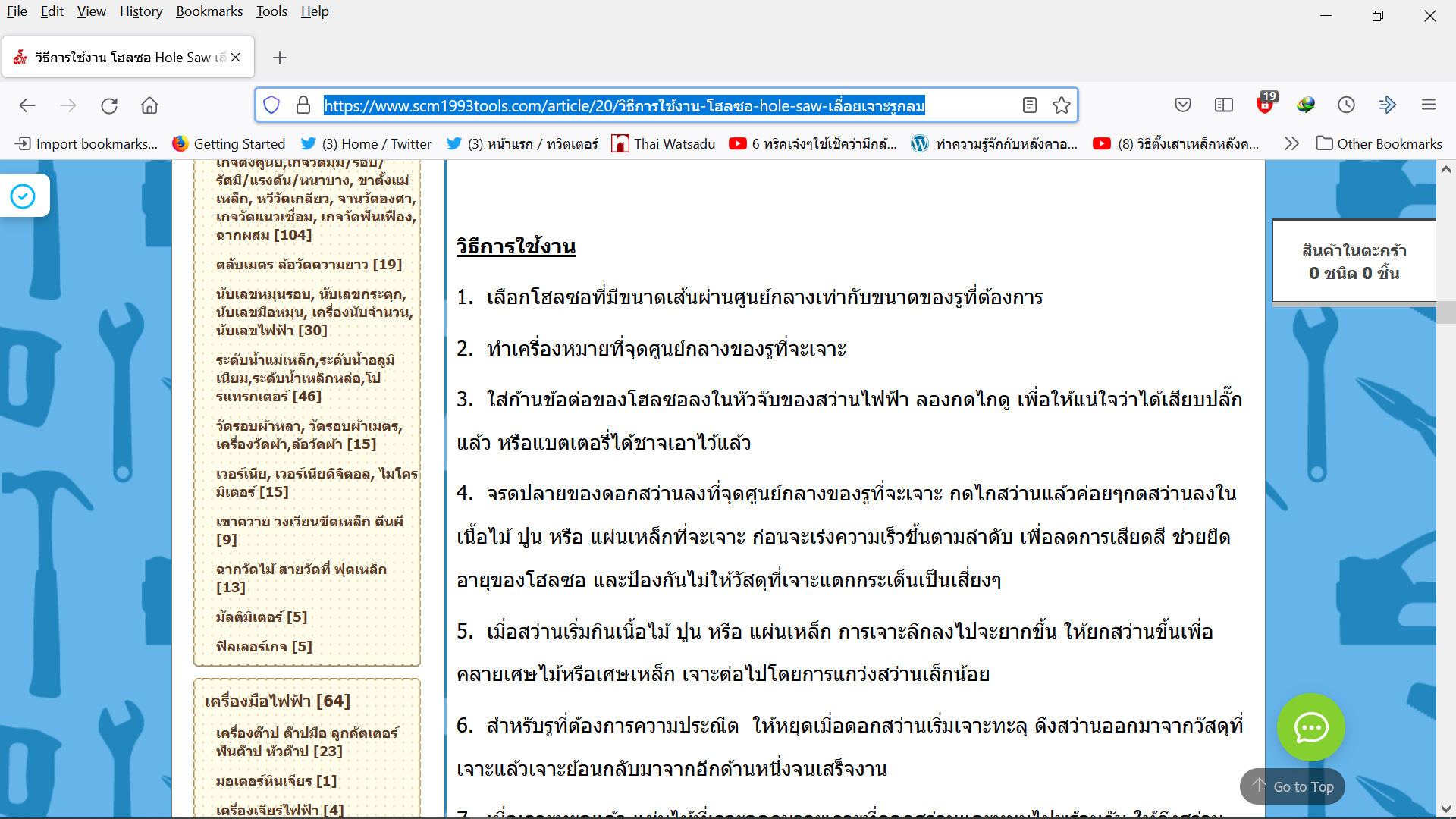
Task: Save page to Pocket
Action: (1183, 105)
